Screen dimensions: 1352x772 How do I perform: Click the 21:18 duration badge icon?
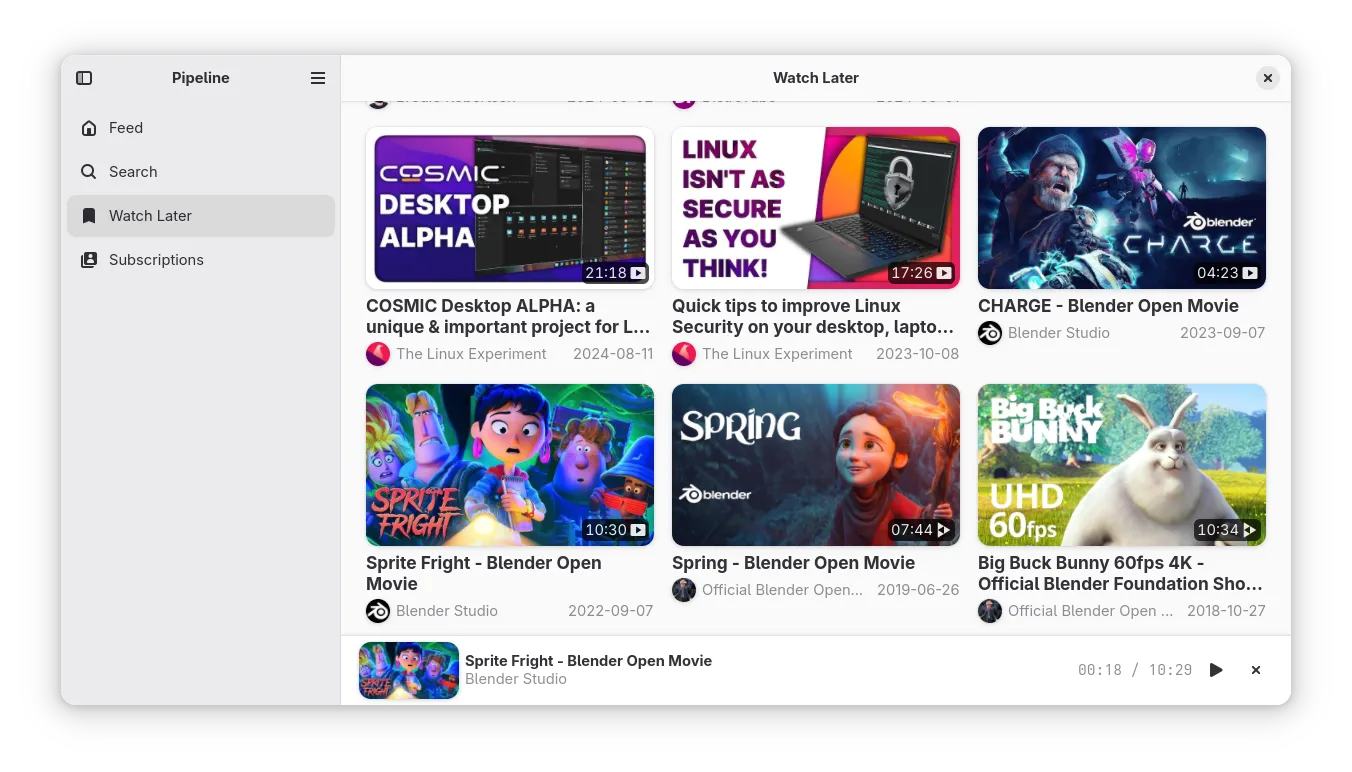coord(638,273)
